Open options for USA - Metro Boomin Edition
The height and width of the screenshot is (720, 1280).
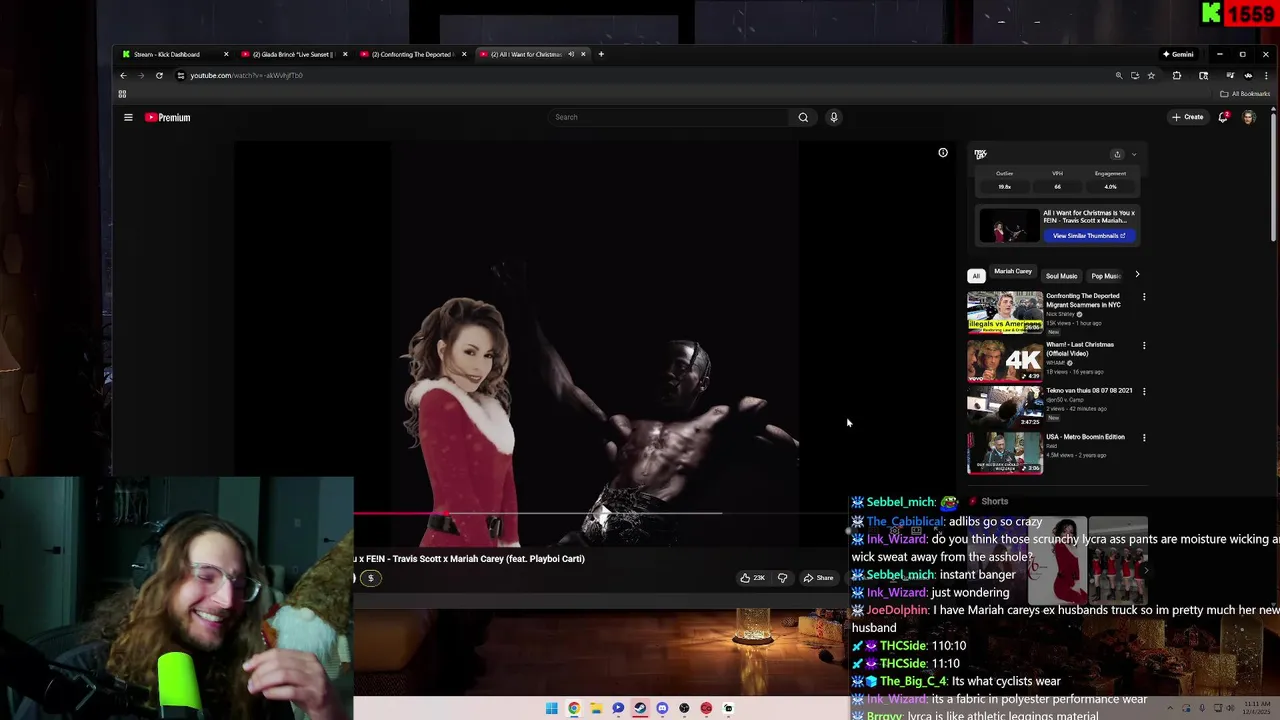pos(1144,437)
